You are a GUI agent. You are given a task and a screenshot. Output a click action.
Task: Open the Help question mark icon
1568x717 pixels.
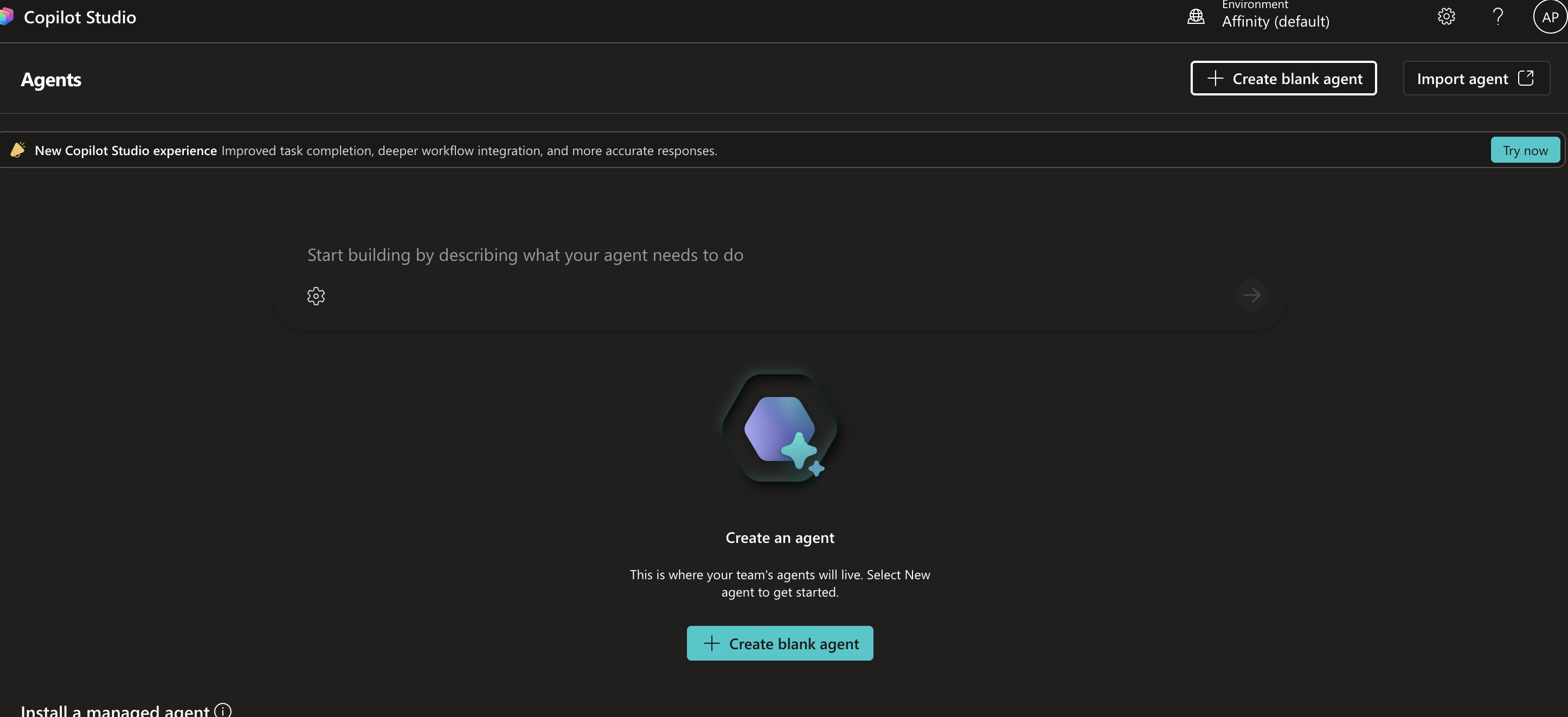[x=1498, y=16]
